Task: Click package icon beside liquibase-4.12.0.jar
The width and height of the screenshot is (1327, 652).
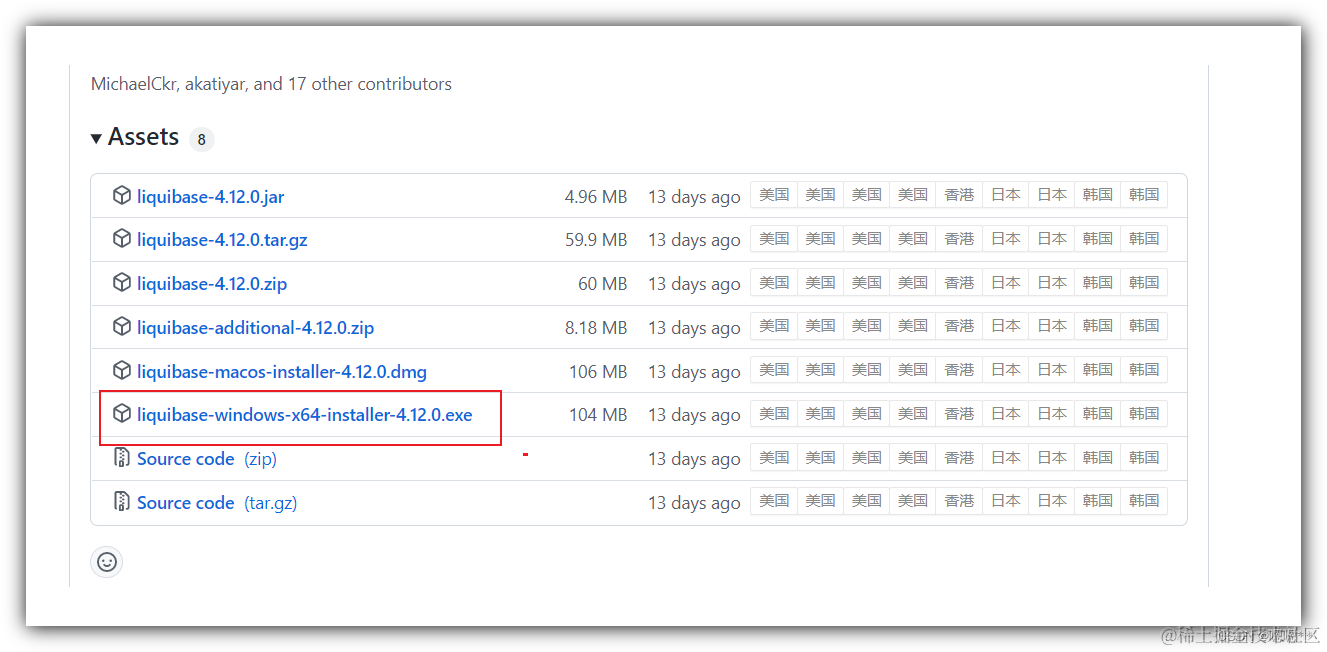Action: [122, 195]
